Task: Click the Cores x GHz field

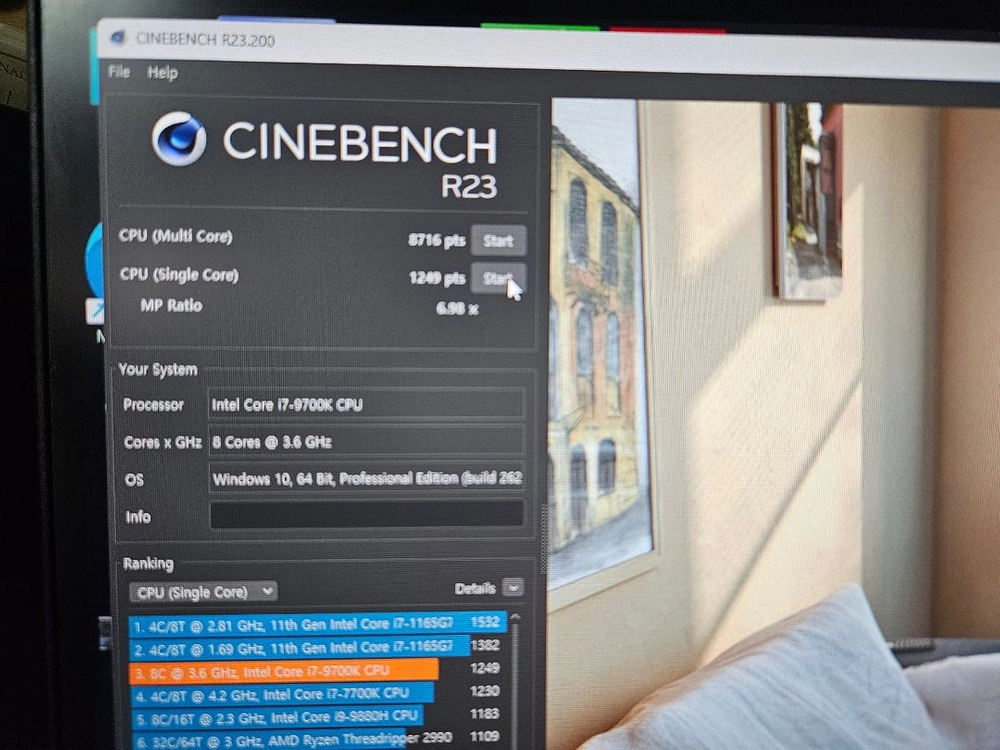Action: (367, 441)
